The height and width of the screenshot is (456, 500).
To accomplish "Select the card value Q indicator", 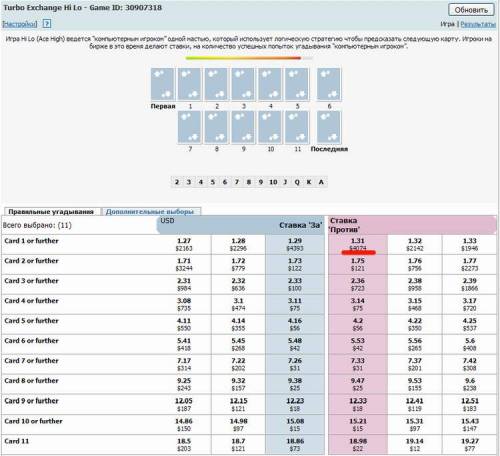I will pyautogui.click(x=297, y=182).
